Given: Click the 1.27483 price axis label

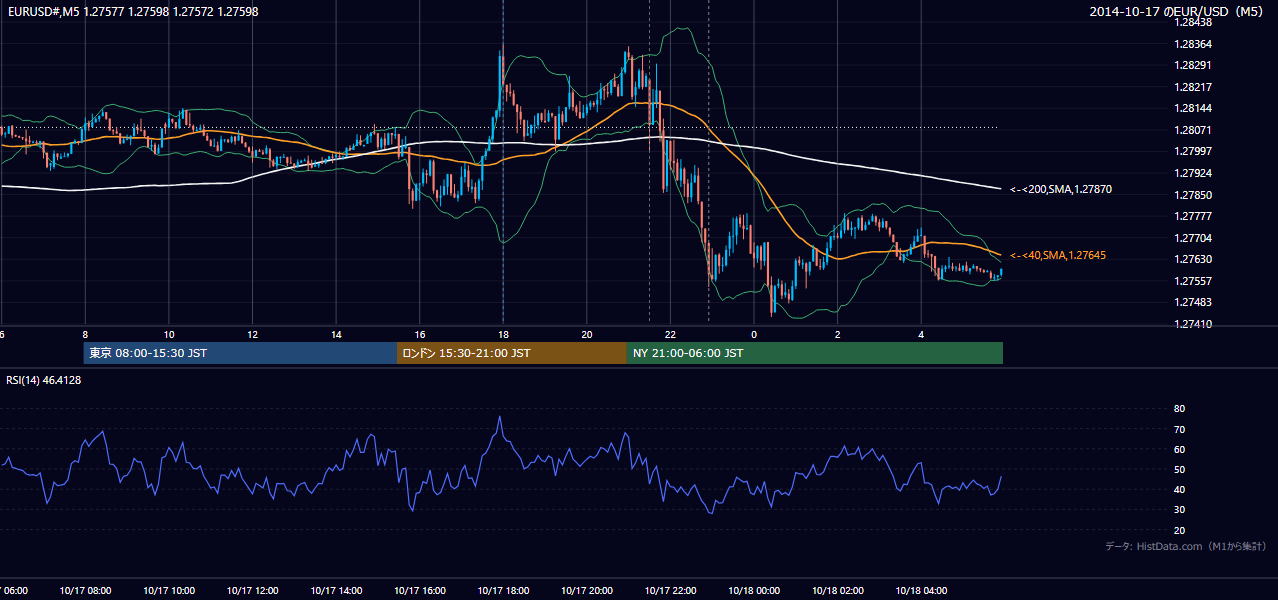Looking at the screenshot, I should pos(1195,302).
